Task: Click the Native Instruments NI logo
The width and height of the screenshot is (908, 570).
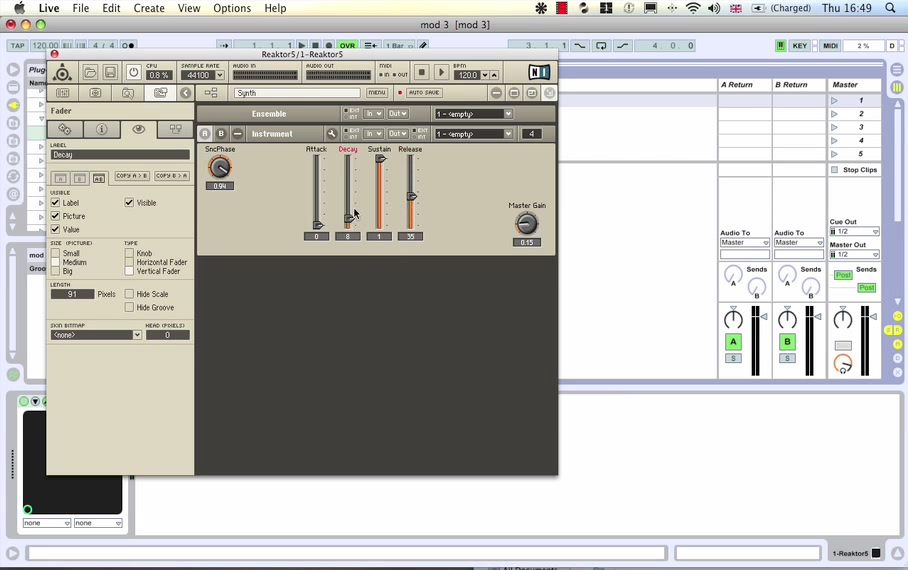Action: [539, 72]
